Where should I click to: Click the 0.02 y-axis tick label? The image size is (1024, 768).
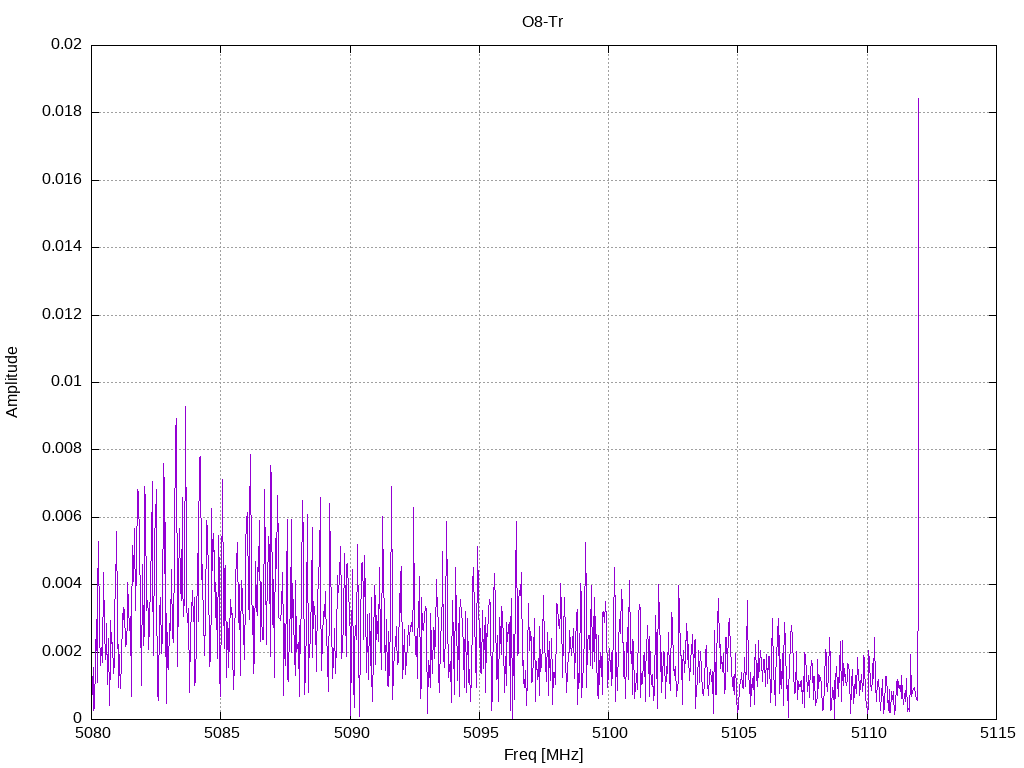coord(66,45)
